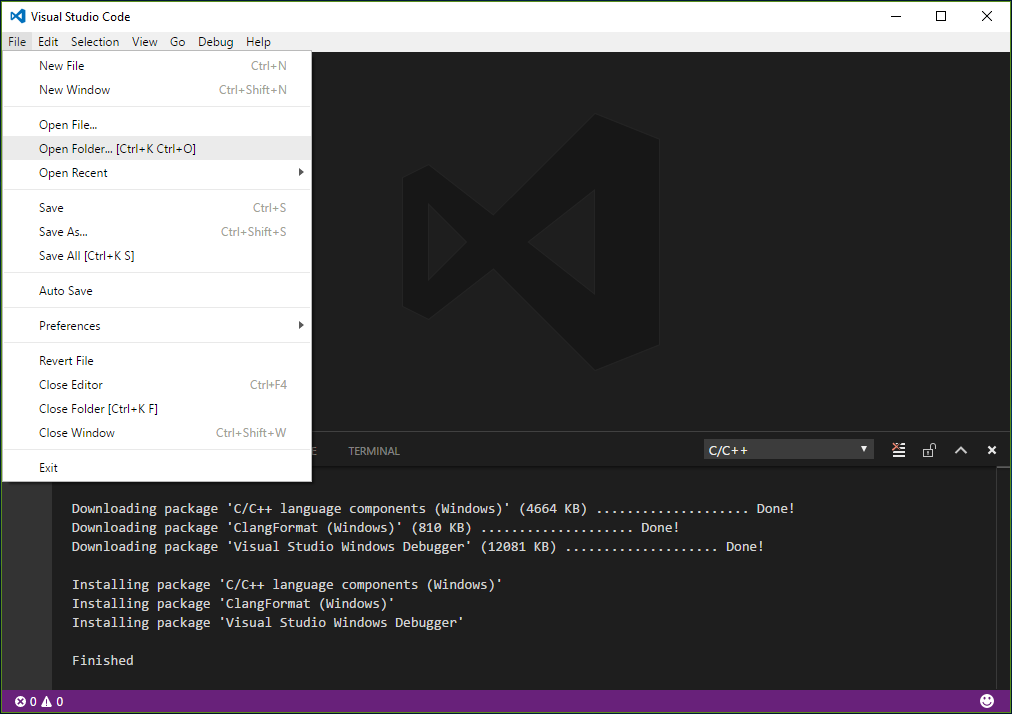Open the View menu
The height and width of the screenshot is (714, 1012).
tap(145, 42)
